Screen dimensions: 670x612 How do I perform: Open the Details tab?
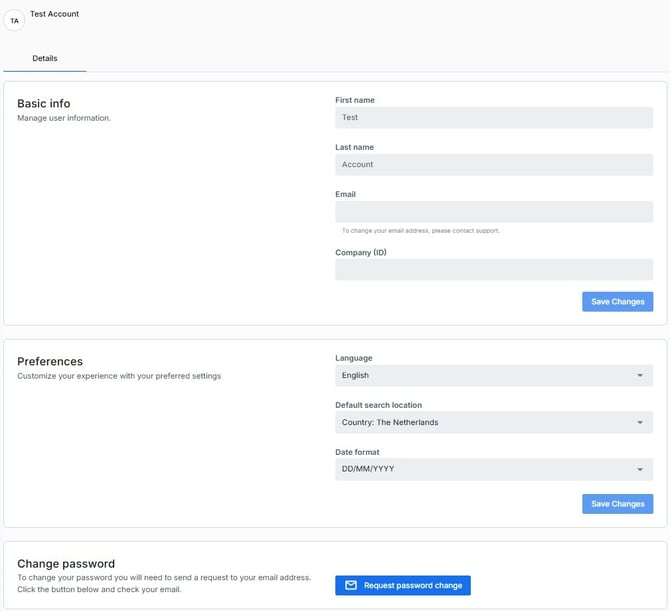(45, 59)
